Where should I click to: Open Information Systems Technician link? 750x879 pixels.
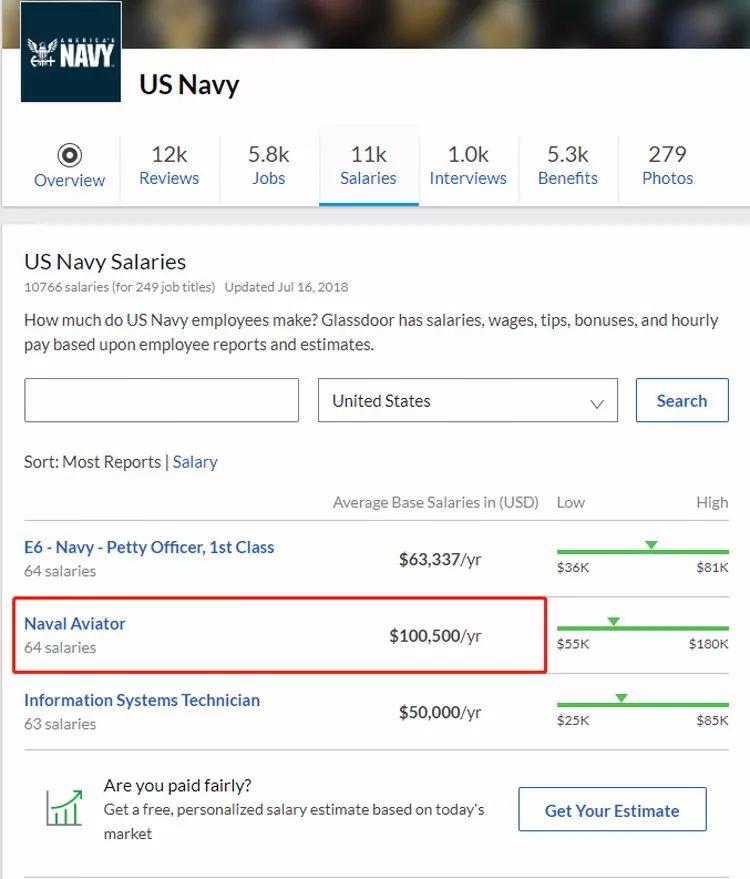[142, 700]
